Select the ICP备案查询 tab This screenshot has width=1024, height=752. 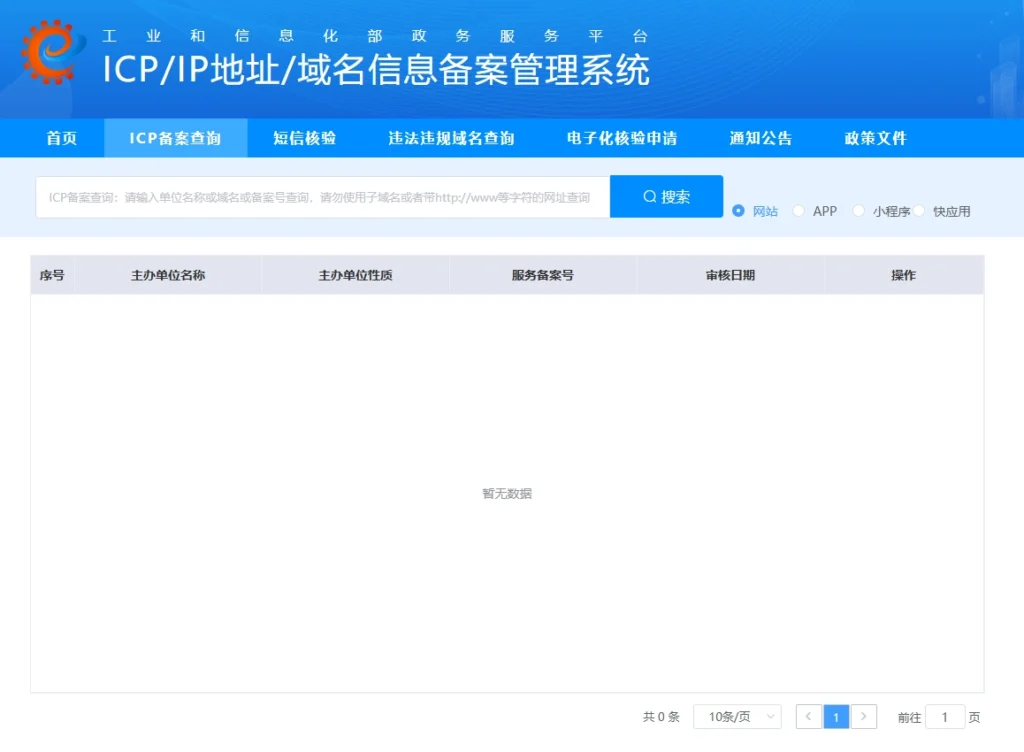pyautogui.click(x=176, y=139)
